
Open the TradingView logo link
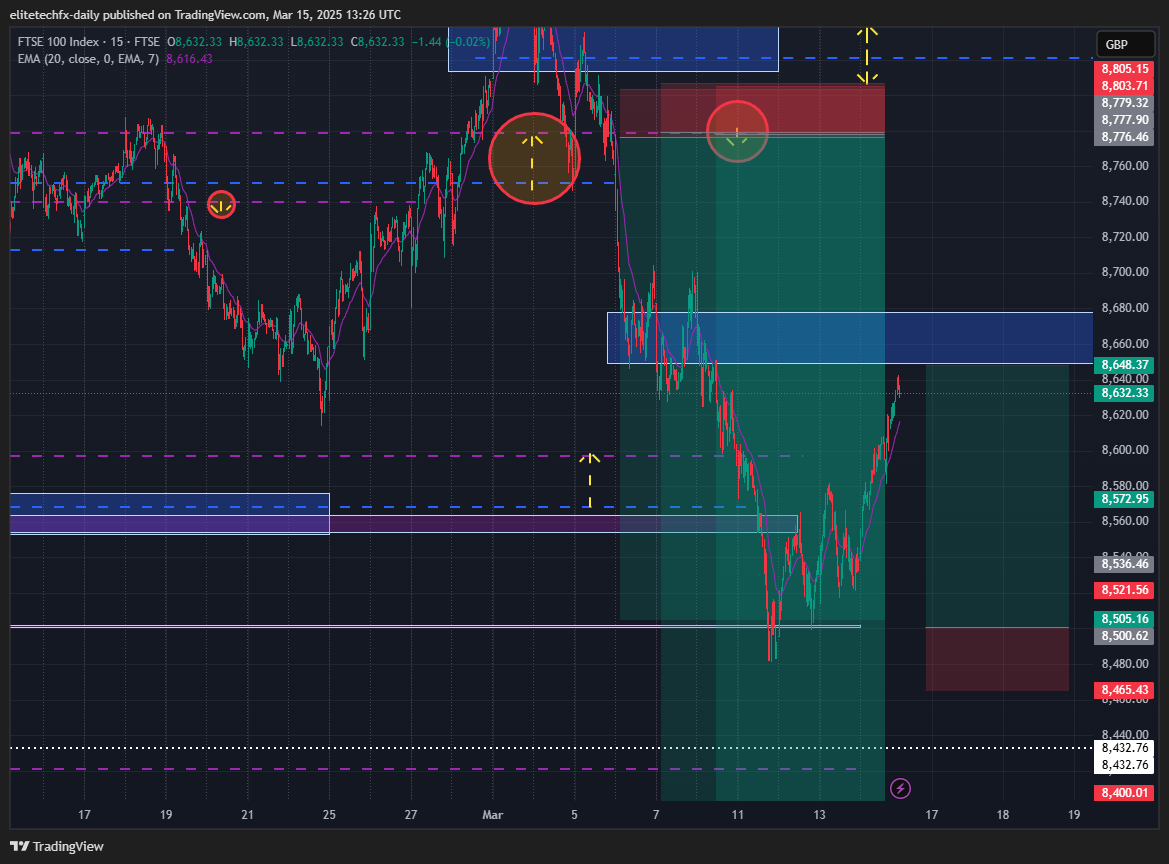tap(57, 846)
